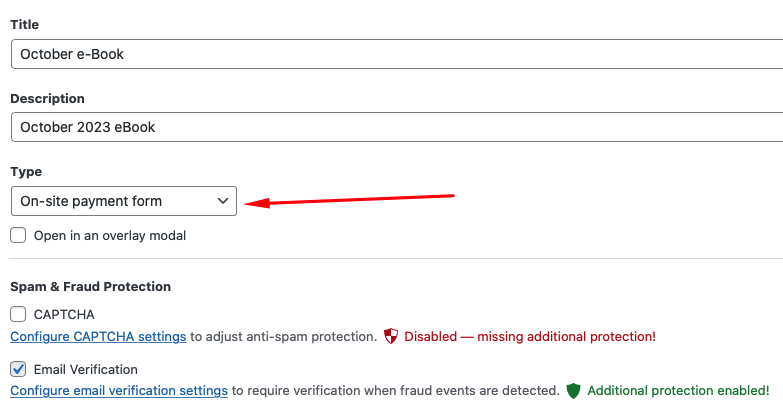Click the red shield warning icon
783x416 pixels.
pyautogui.click(x=392, y=336)
